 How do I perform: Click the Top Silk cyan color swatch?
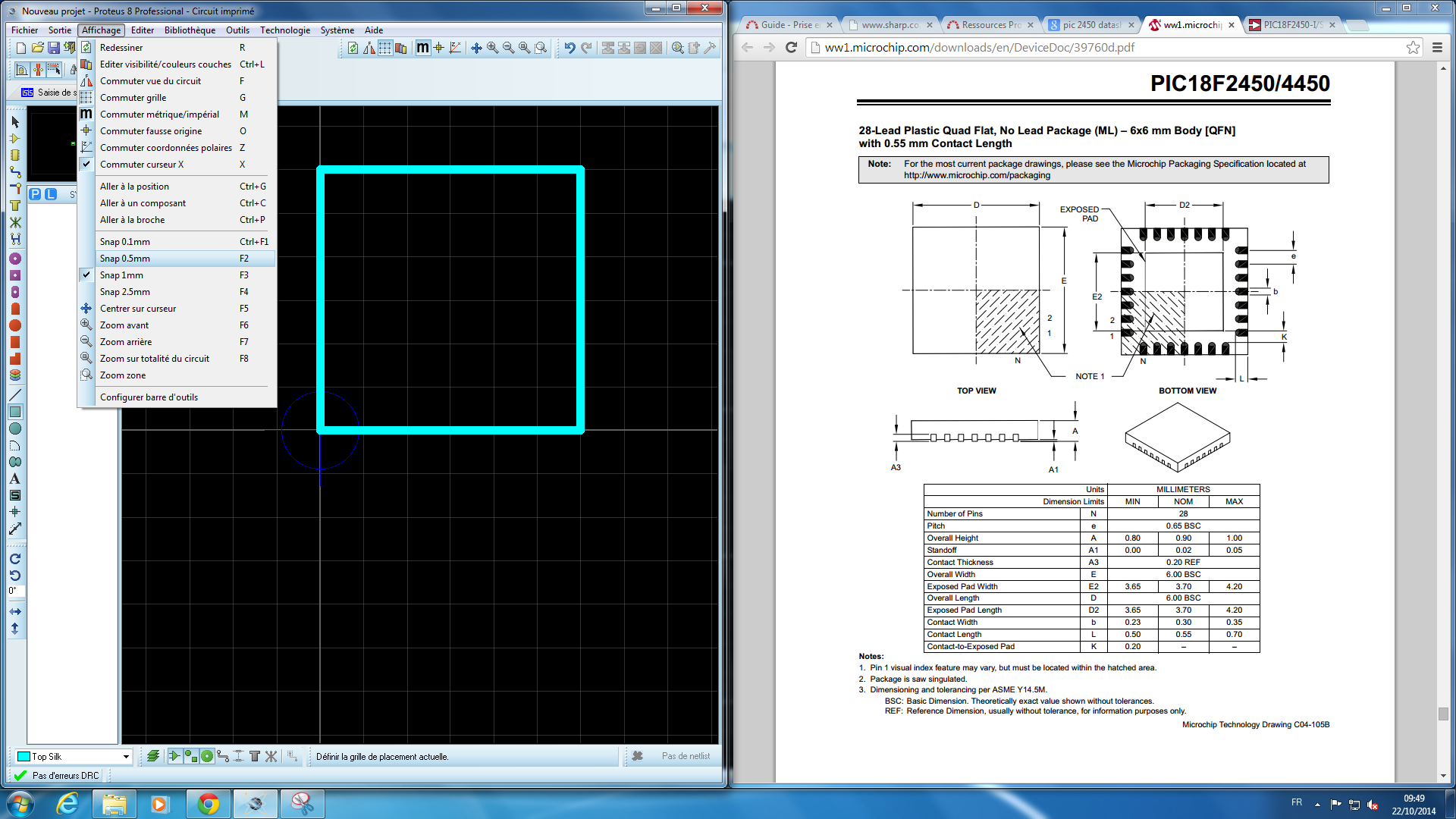tap(23, 757)
